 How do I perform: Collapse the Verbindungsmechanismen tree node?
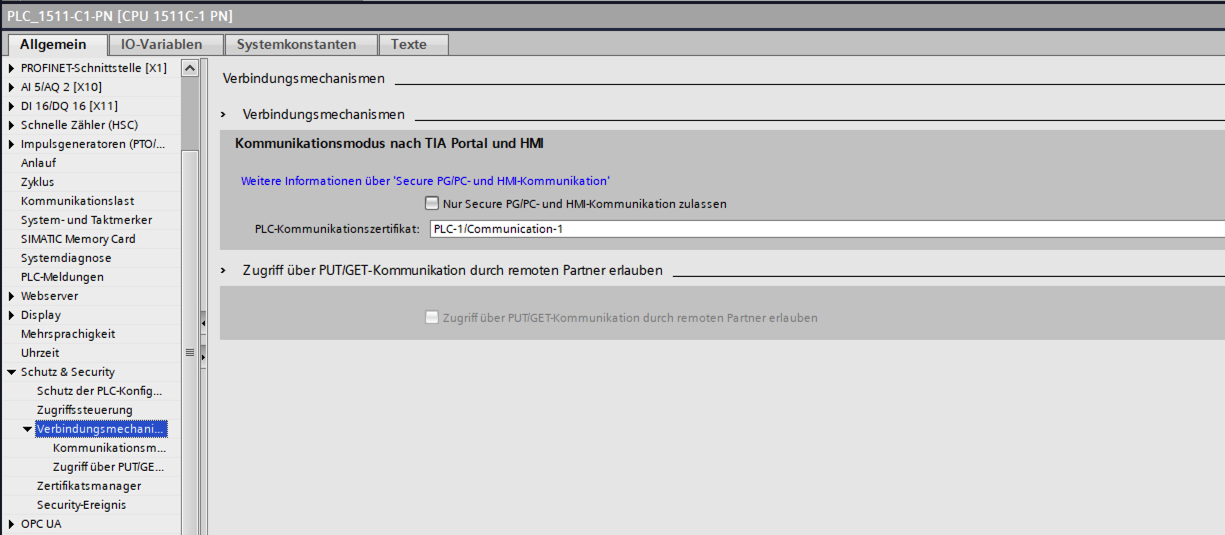point(28,429)
